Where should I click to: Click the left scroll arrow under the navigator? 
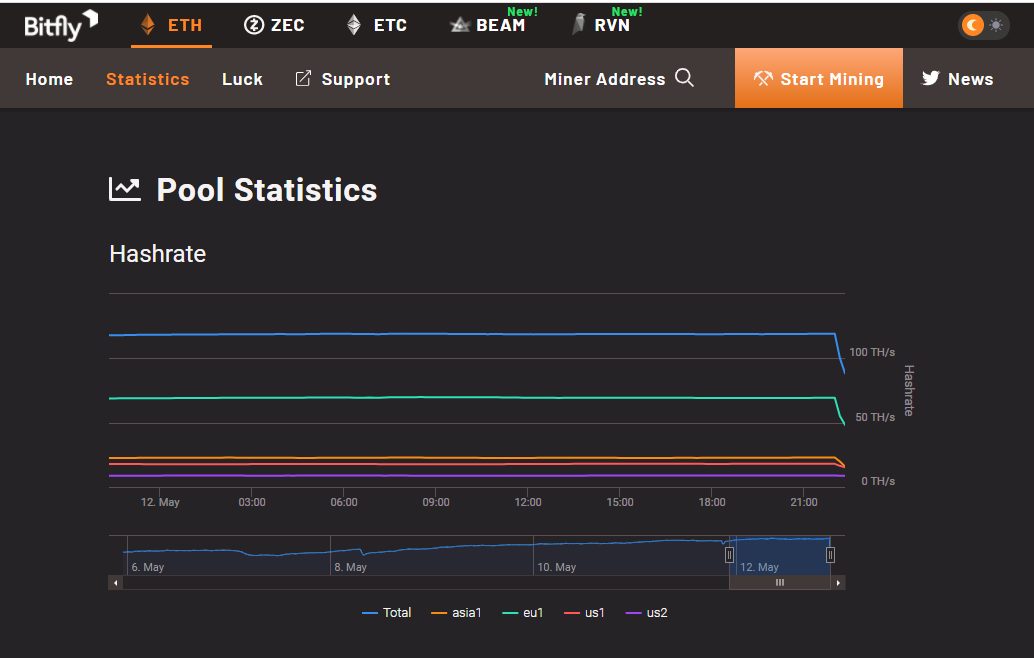115,582
